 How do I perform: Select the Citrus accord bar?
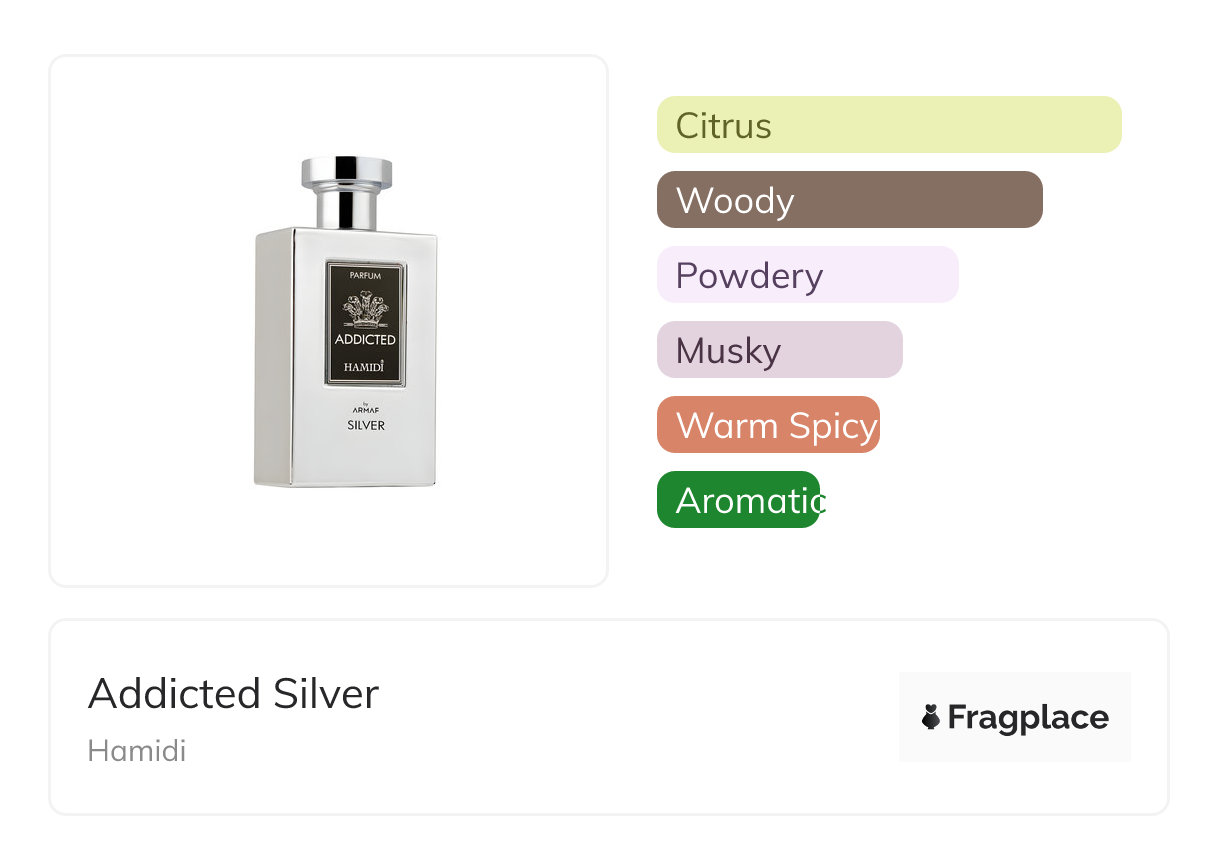coord(888,125)
